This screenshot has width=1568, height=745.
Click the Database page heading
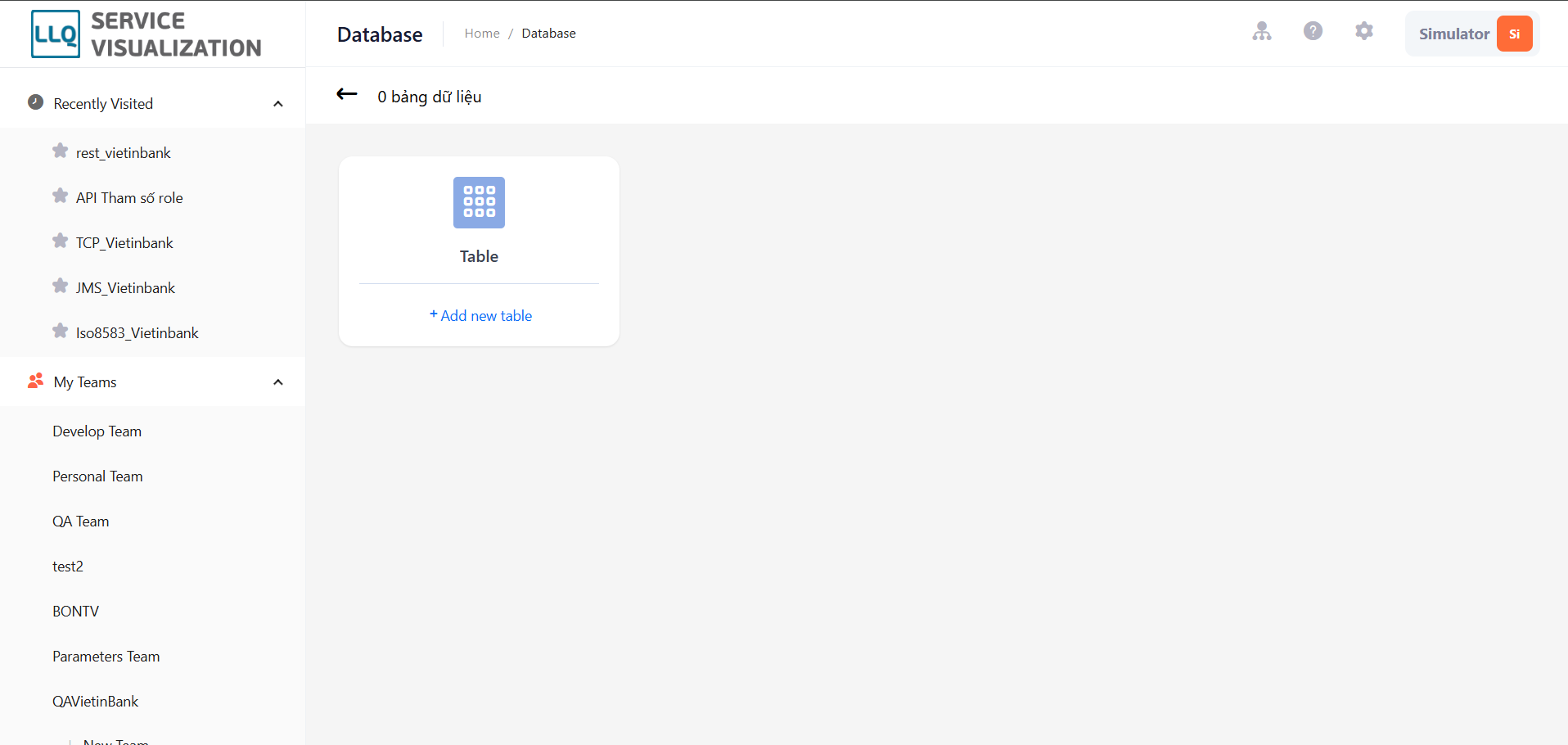tap(380, 34)
